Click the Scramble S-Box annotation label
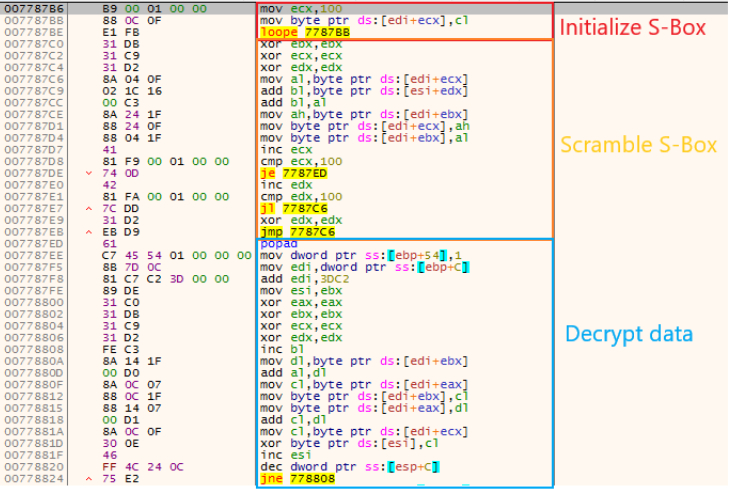The image size is (730, 489). [x=638, y=145]
